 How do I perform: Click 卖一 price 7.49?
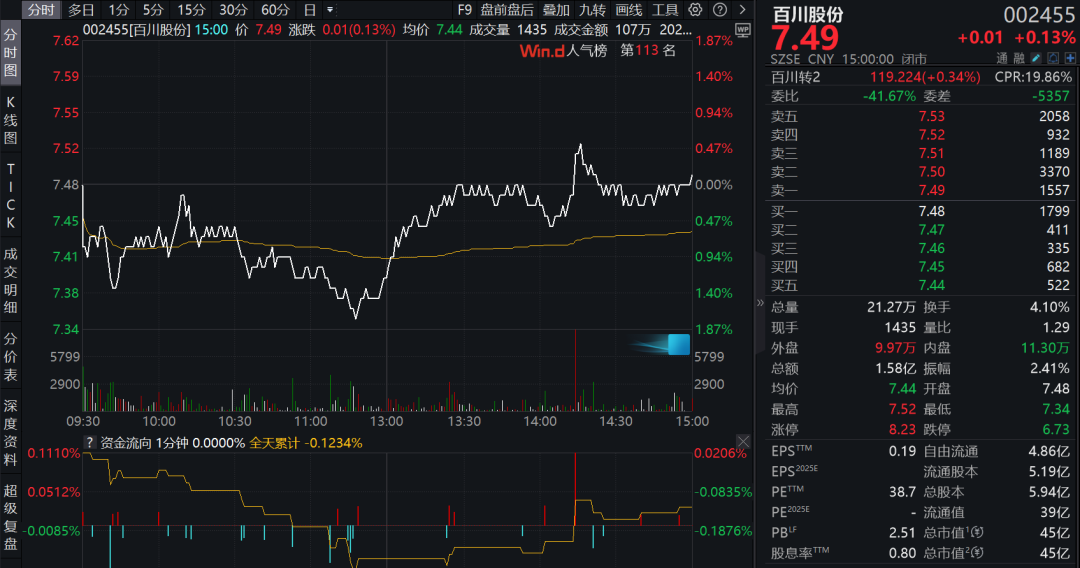[931, 191]
